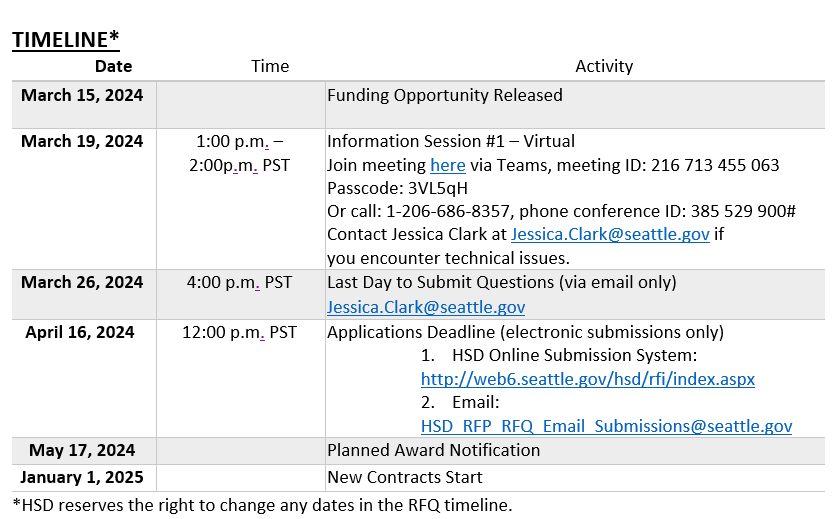Select the Activity column header
837x519 pixels.
coord(604,66)
